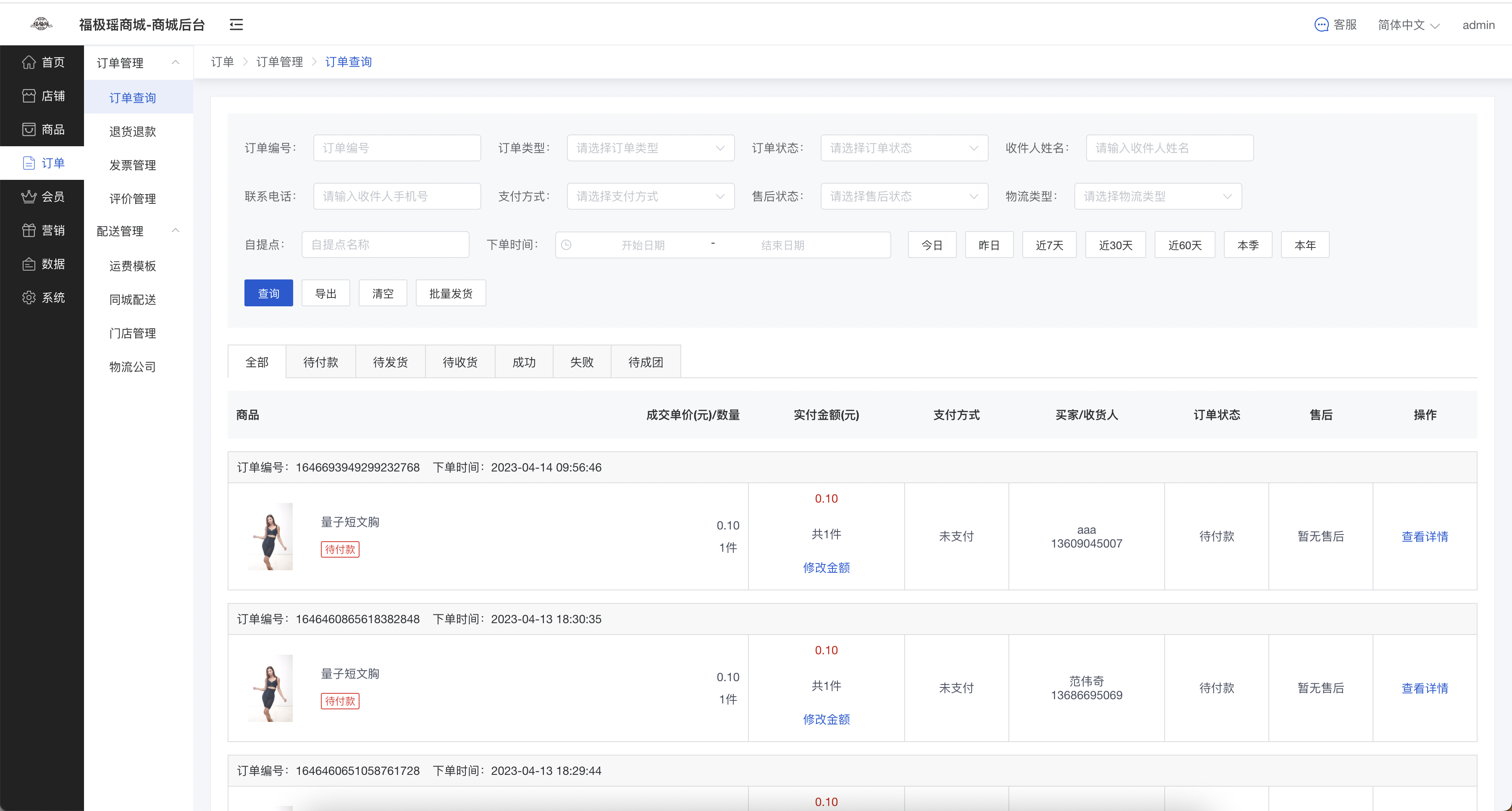Viewport: 1512px width, 811px height.
Task: Open 简体中文 language dropdown
Action: [1409, 25]
